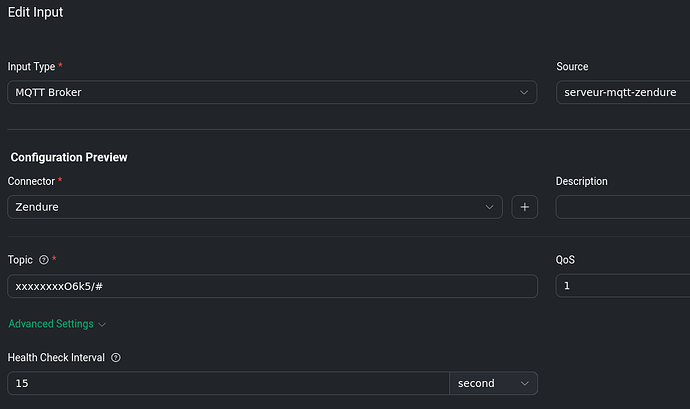Click the Health Check Interval value 15
The height and width of the screenshot is (409, 690).
[228, 383]
